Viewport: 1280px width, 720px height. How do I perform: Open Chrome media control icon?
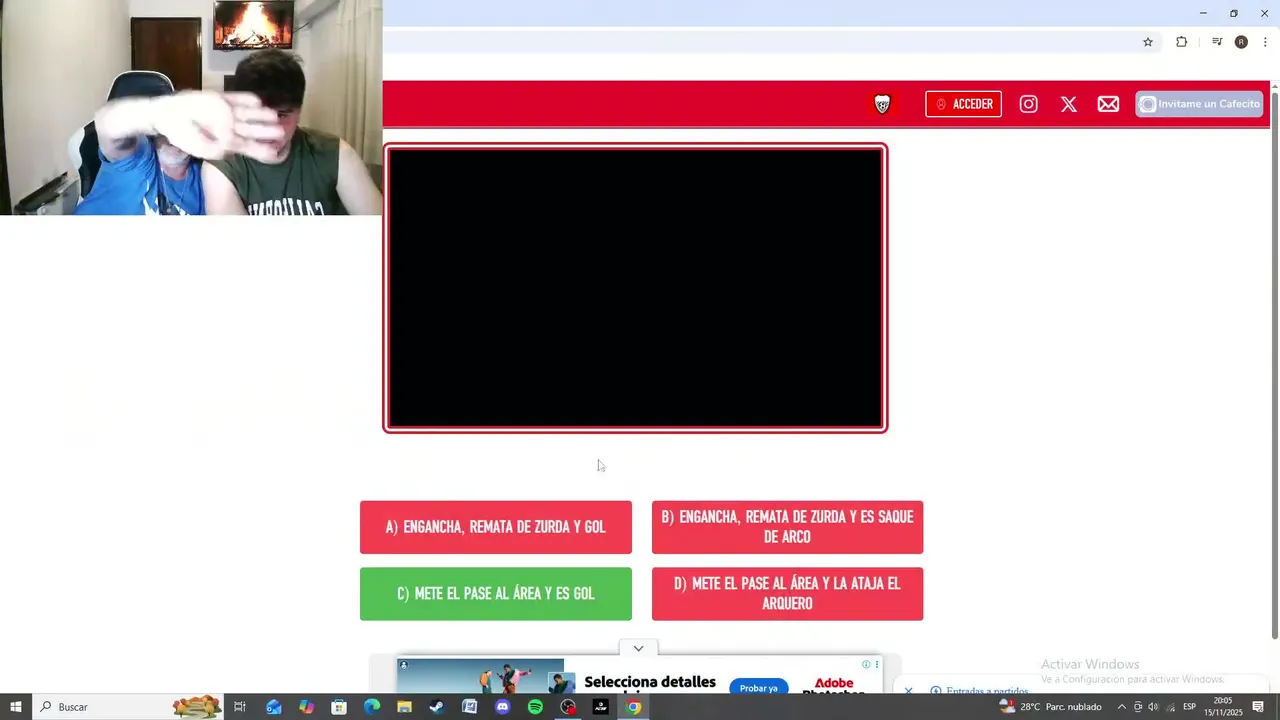tap(1217, 42)
